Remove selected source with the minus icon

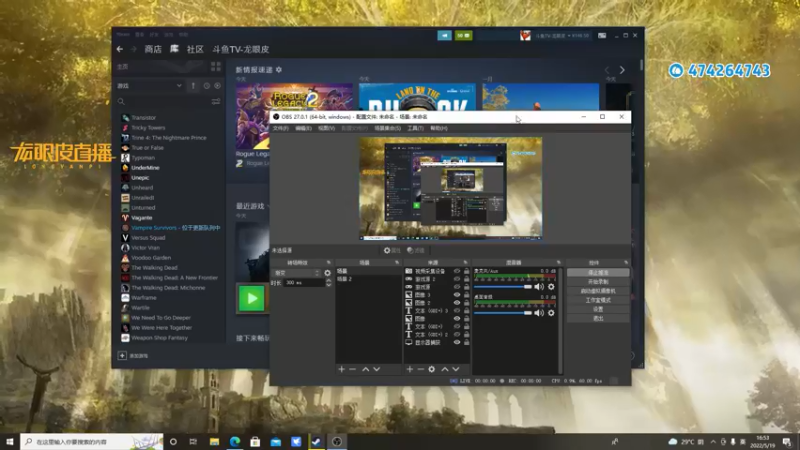(420, 369)
